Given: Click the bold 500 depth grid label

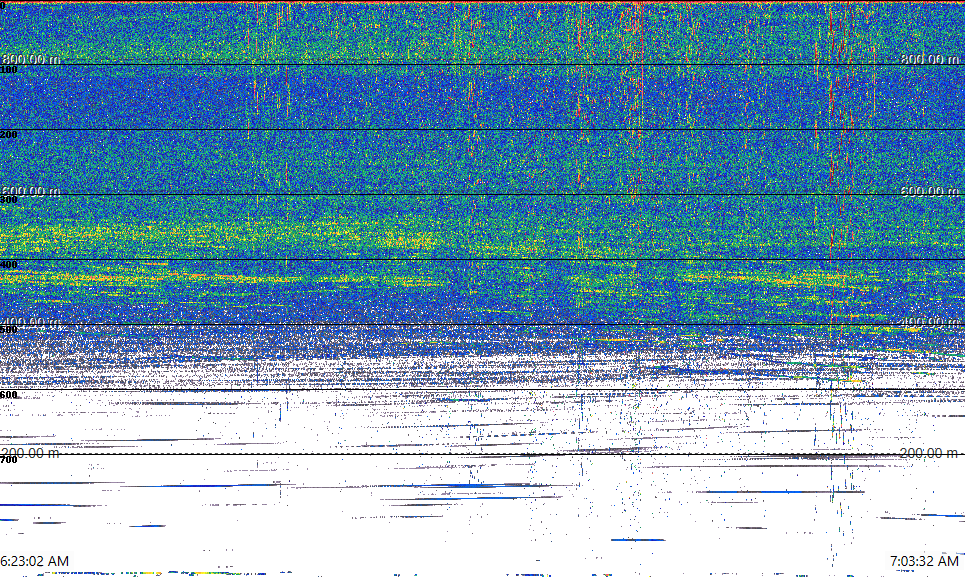Looking at the screenshot, I should point(9,330).
